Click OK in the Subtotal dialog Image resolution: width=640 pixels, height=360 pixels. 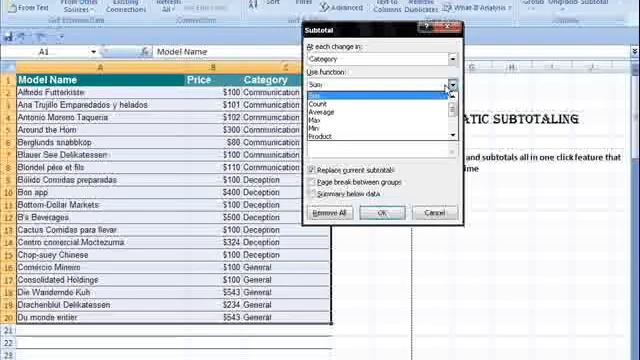coord(382,213)
